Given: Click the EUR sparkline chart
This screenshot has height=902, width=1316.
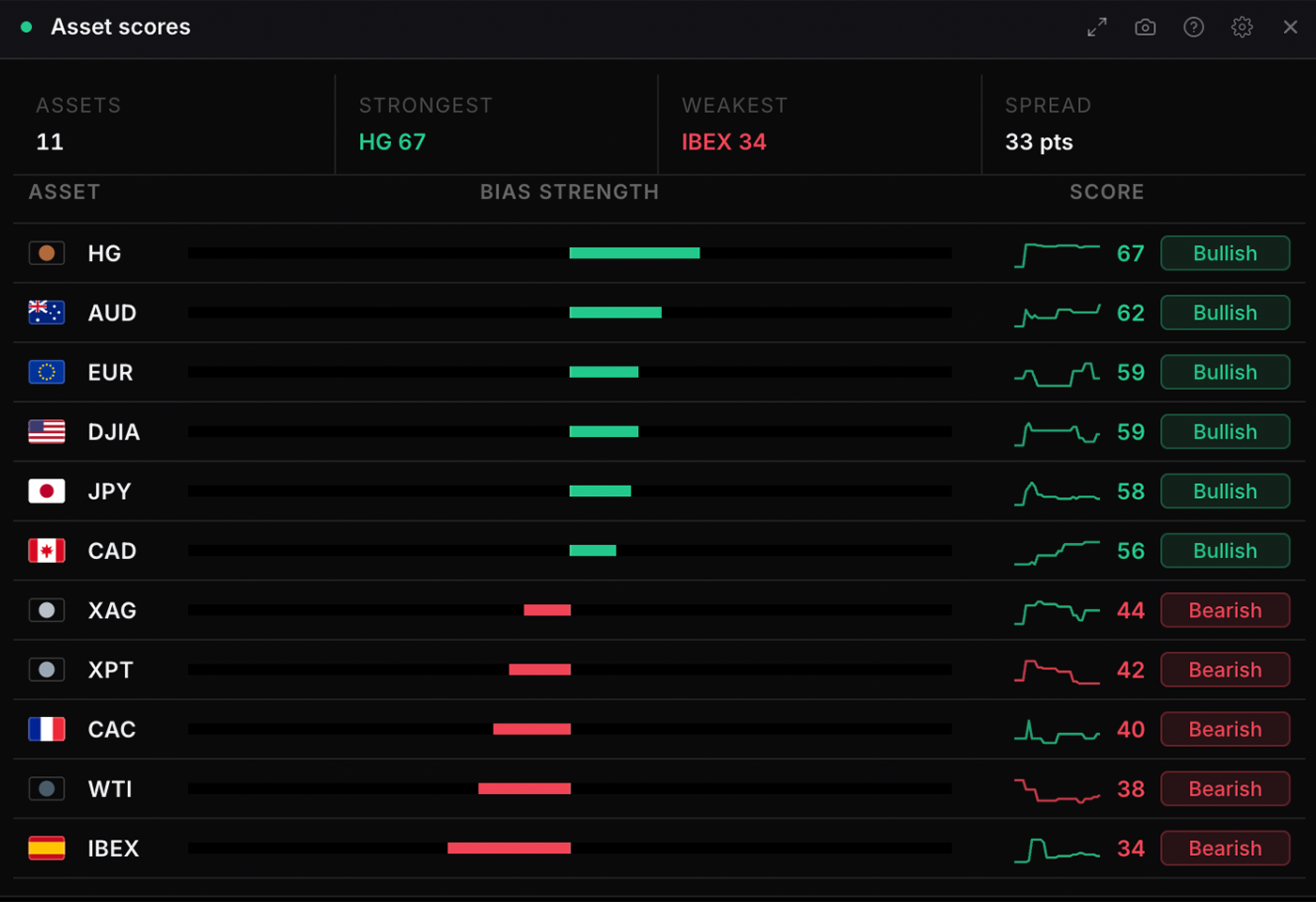Looking at the screenshot, I should pos(1057,374).
